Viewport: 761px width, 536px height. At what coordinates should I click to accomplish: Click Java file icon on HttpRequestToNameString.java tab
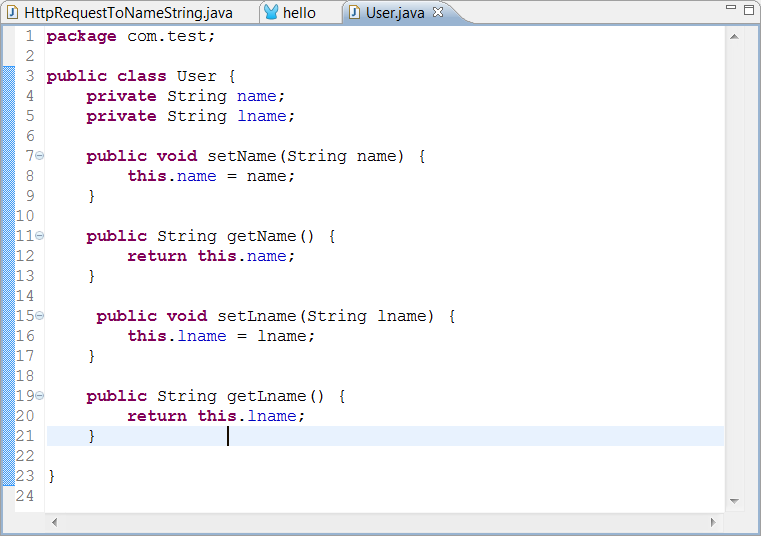(x=13, y=13)
